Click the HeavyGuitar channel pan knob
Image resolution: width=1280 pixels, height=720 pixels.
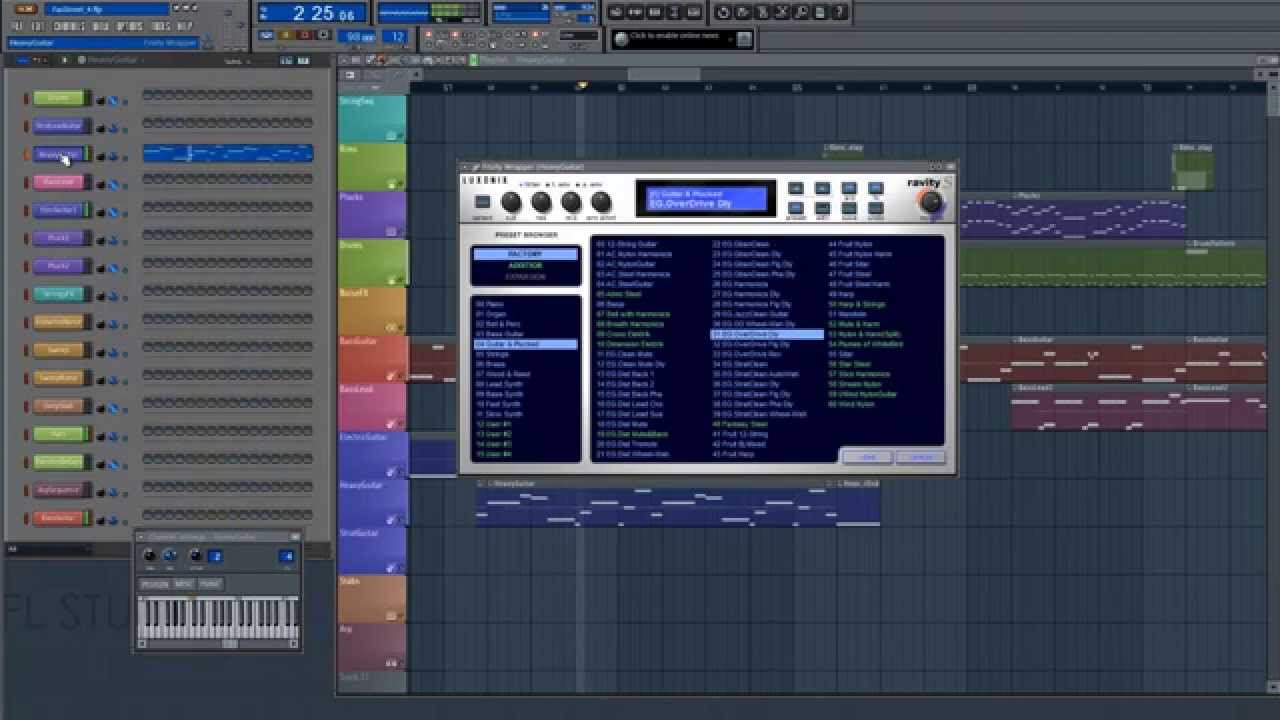pyautogui.click(x=100, y=156)
